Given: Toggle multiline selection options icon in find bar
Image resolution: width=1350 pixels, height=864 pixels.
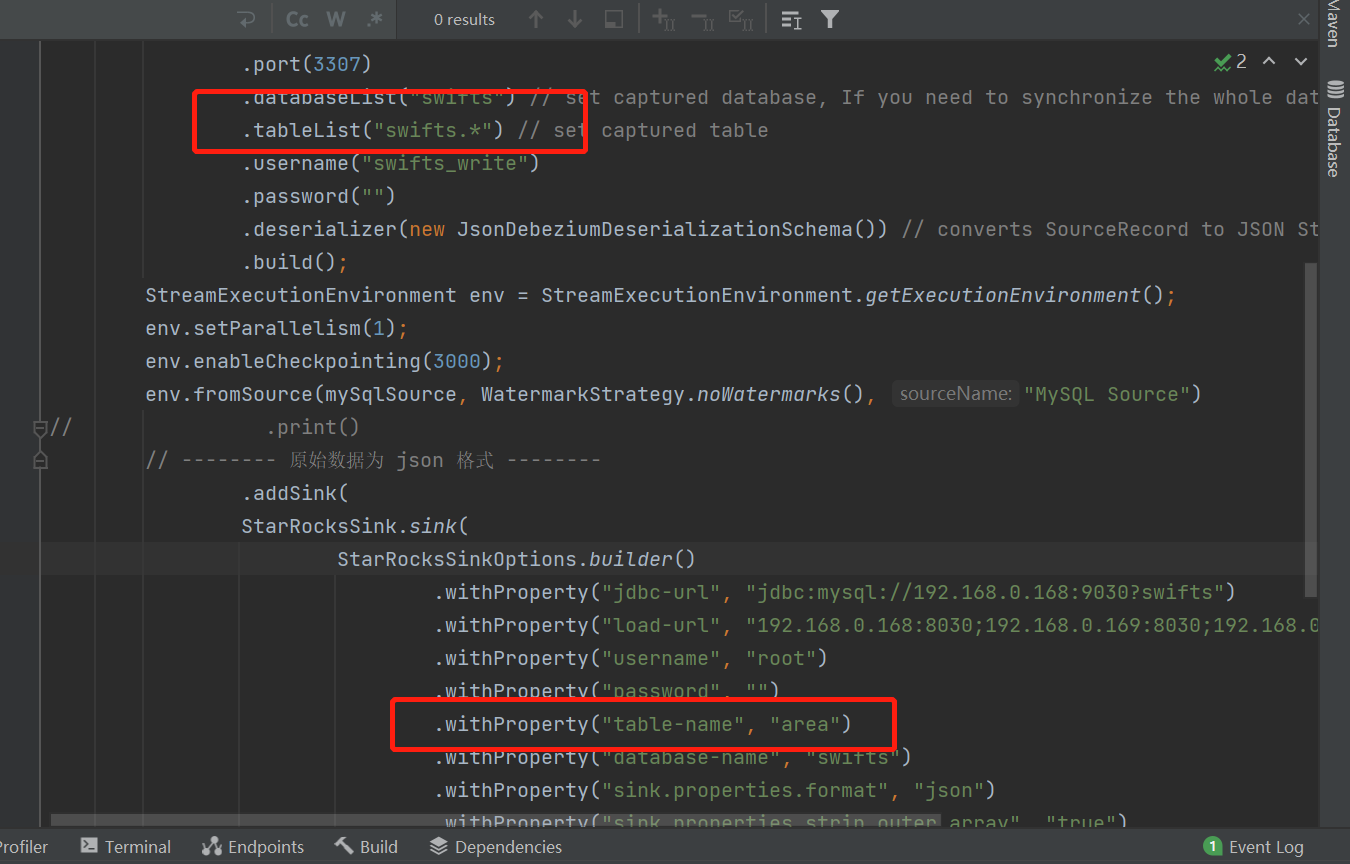Looking at the screenshot, I should pos(791,19).
